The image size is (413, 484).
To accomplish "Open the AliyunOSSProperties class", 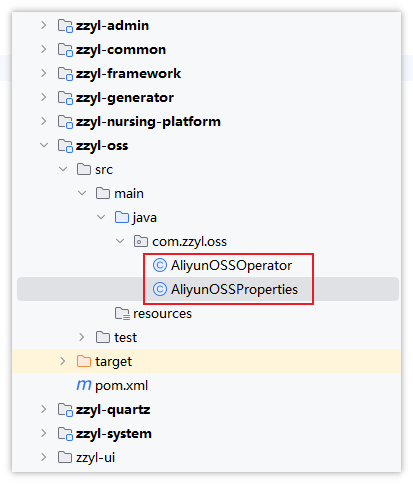I will 234,290.
